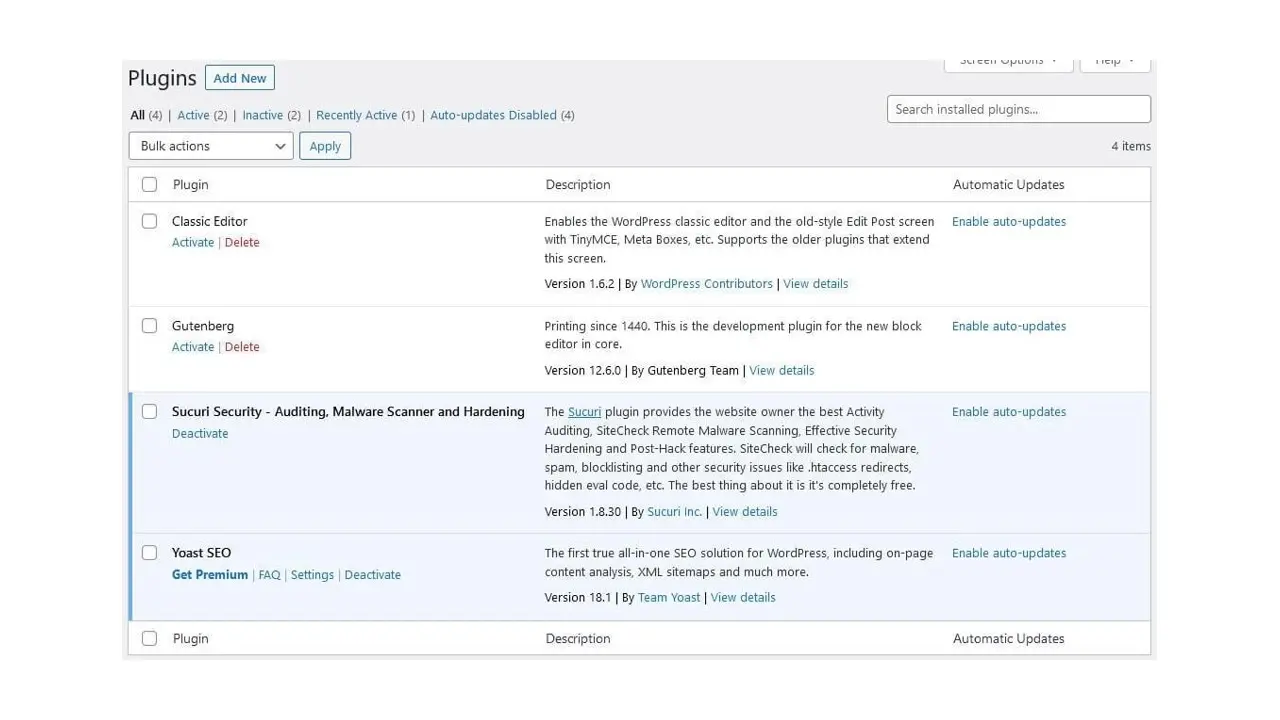Show Recently Active plugins
Image resolution: width=1280 pixels, height=720 pixels.
coord(357,115)
